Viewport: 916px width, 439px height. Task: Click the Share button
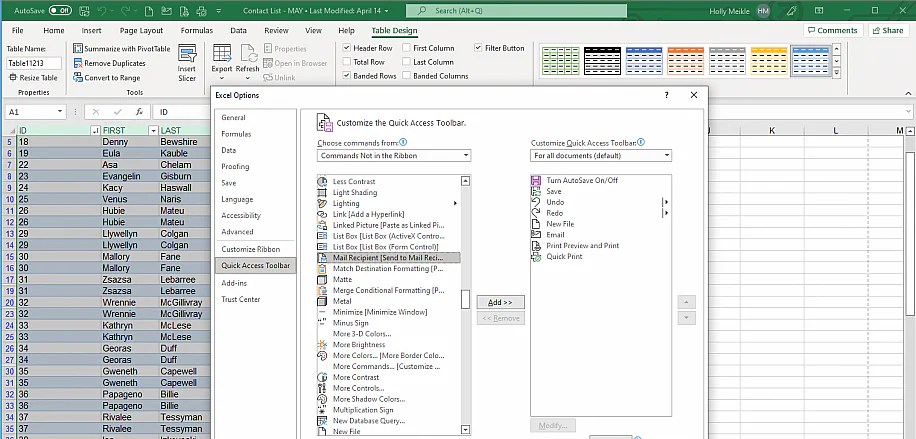click(888, 30)
